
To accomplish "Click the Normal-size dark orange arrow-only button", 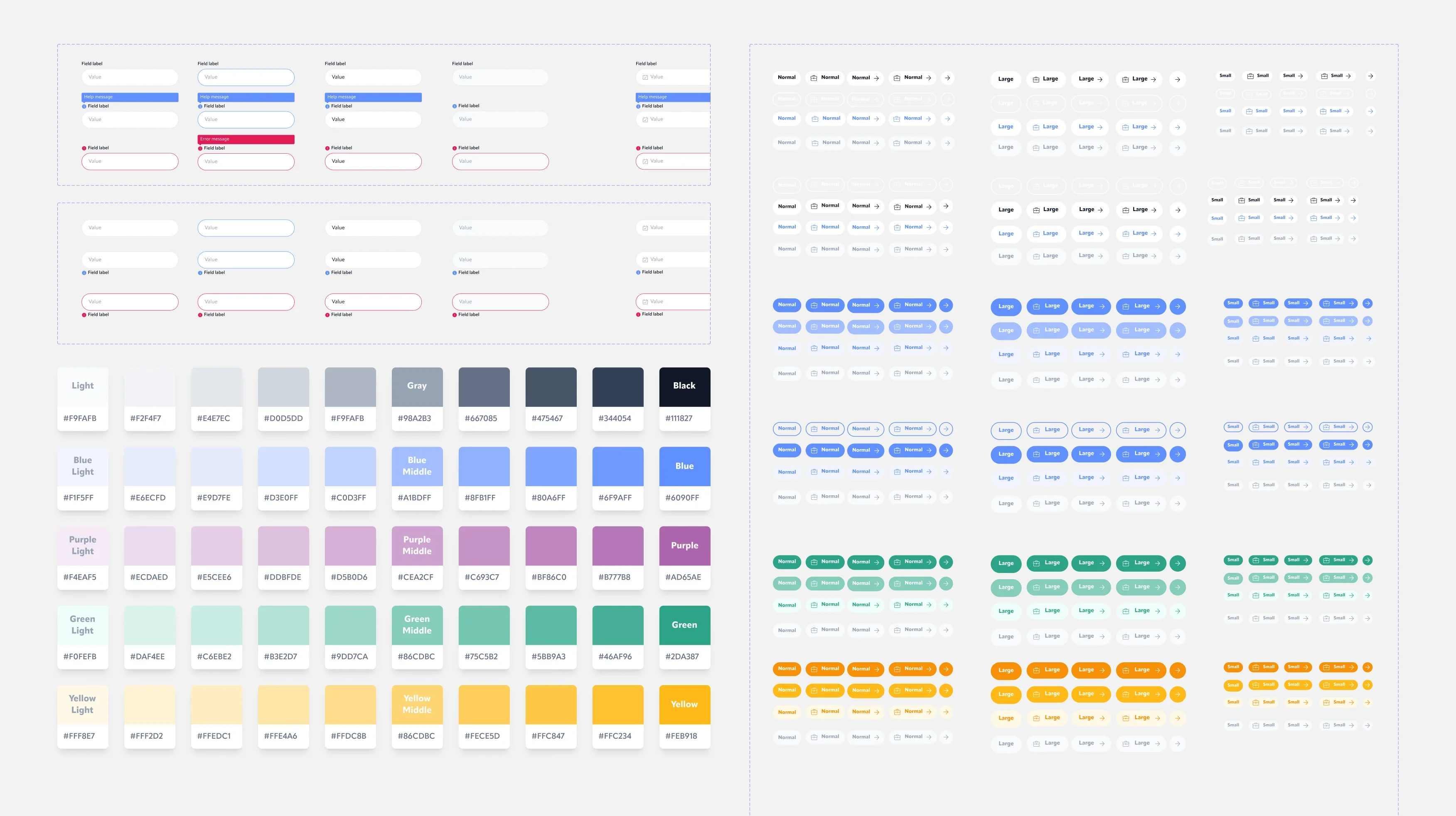I will pyautogui.click(x=946, y=669).
